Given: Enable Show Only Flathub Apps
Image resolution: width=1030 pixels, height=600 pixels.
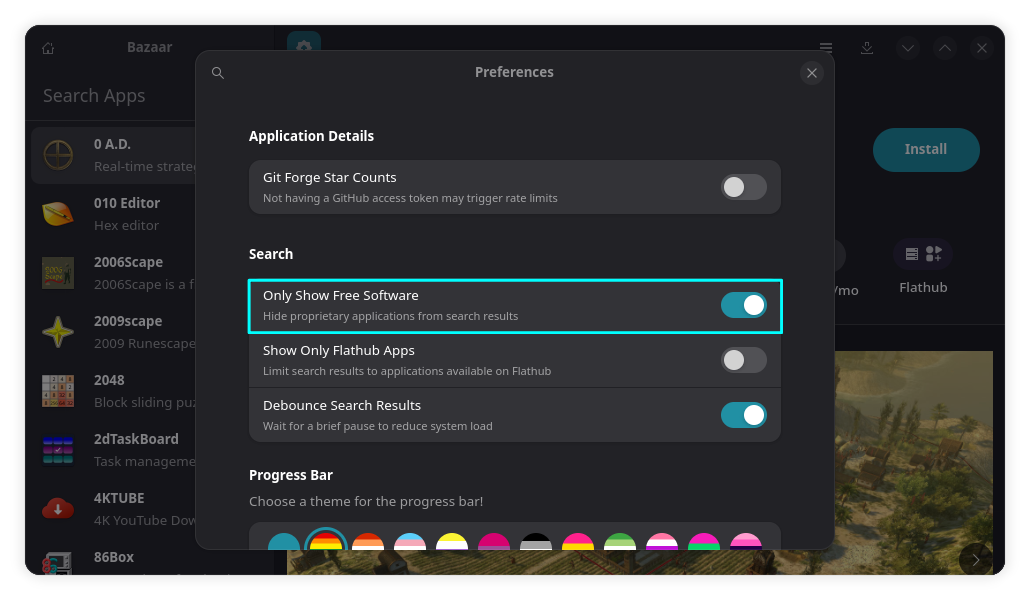Looking at the screenshot, I should click(743, 360).
